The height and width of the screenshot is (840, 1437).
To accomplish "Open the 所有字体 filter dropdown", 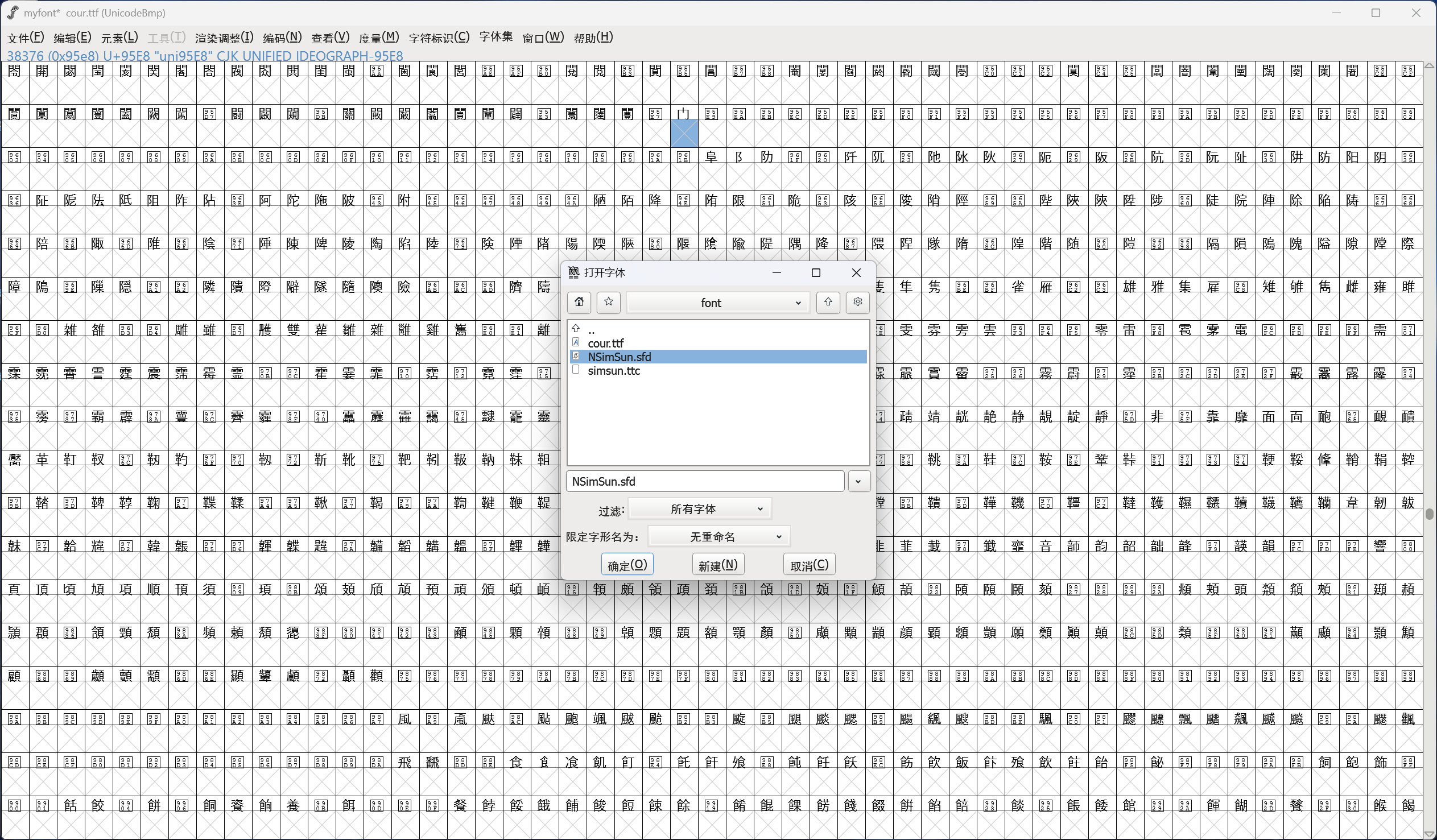I will [700, 508].
